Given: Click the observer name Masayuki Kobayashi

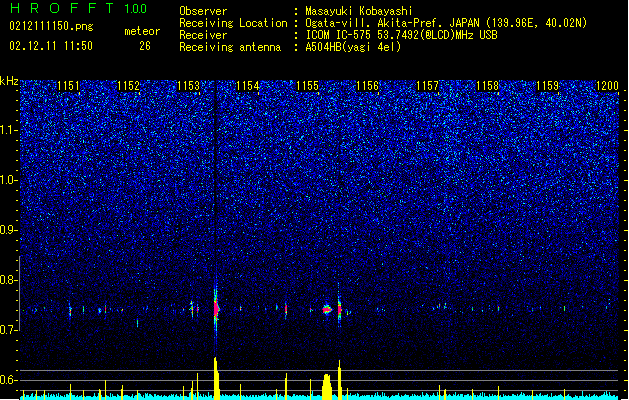Looking at the screenshot, I should pos(359,11).
